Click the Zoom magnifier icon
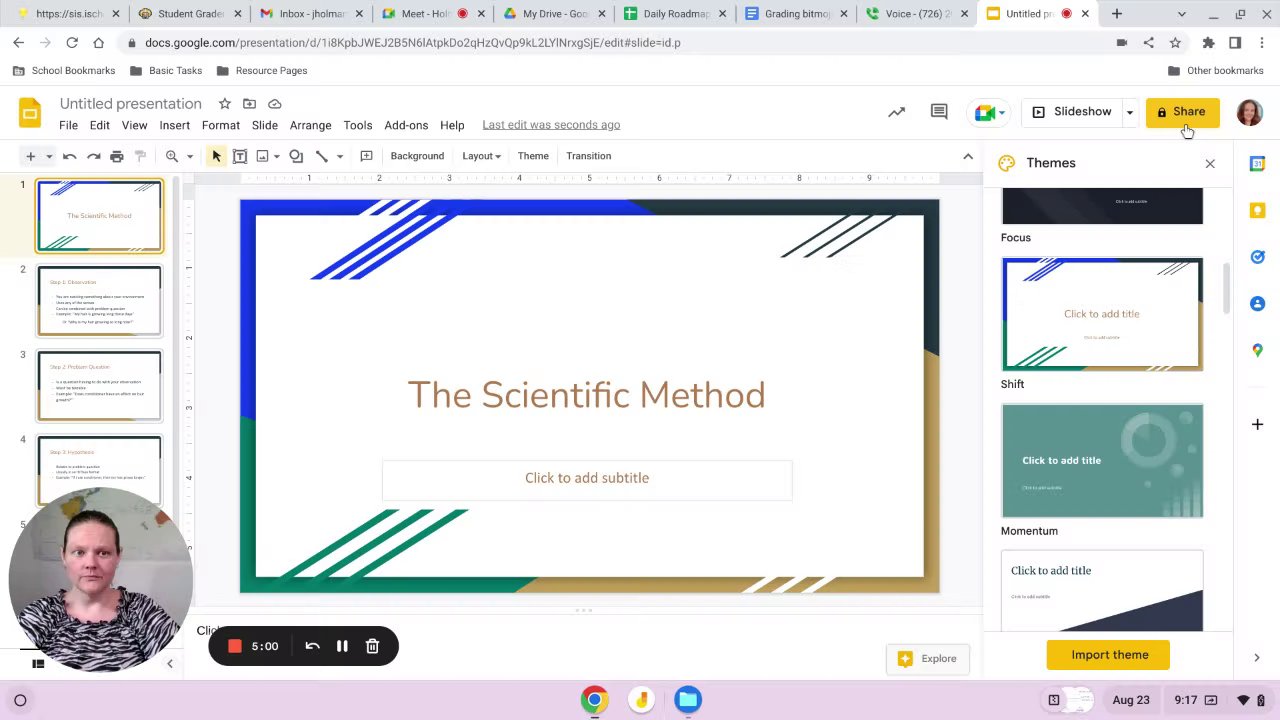The width and height of the screenshot is (1280, 720). (172, 156)
